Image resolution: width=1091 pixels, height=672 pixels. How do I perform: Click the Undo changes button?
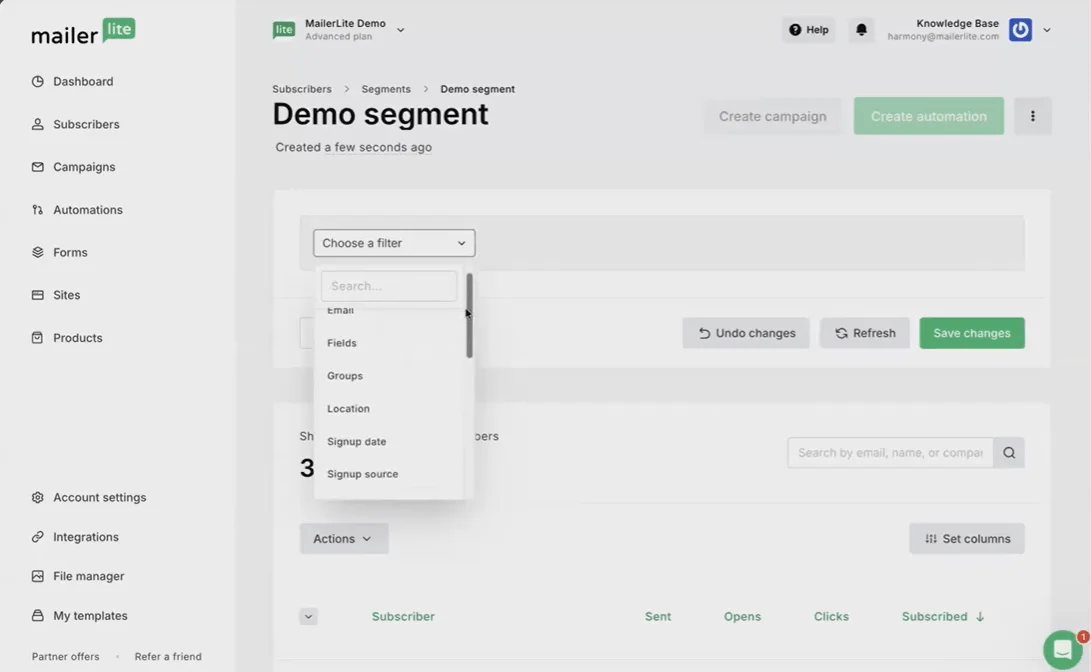pos(746,333)
